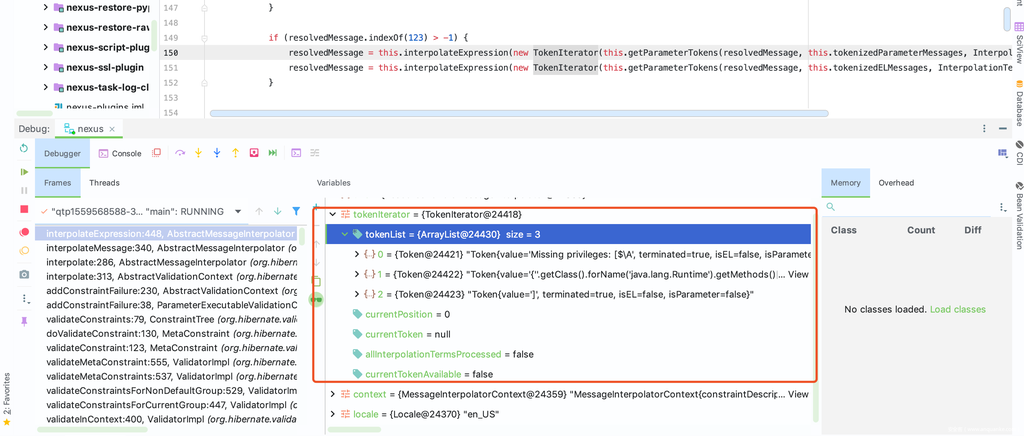This screenshot has height=436, width=1024.
Task: Toggle the pin tab icon
Action: click(x=24, y=321)
